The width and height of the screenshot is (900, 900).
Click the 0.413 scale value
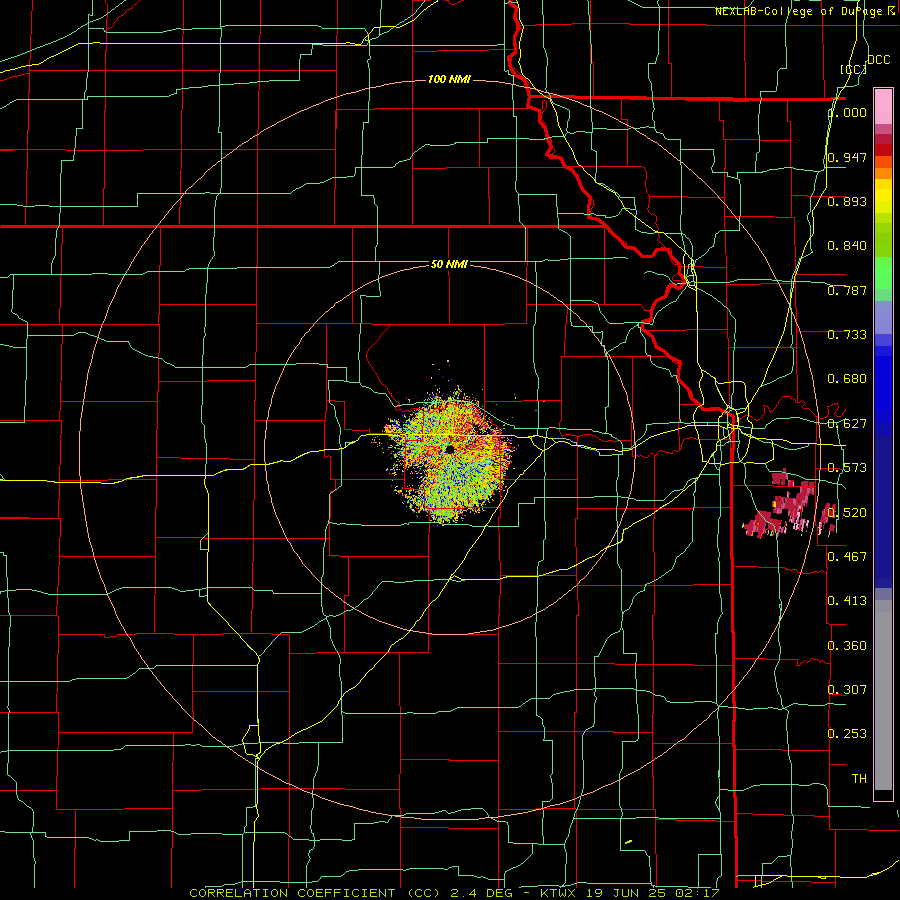click(847, 601)
